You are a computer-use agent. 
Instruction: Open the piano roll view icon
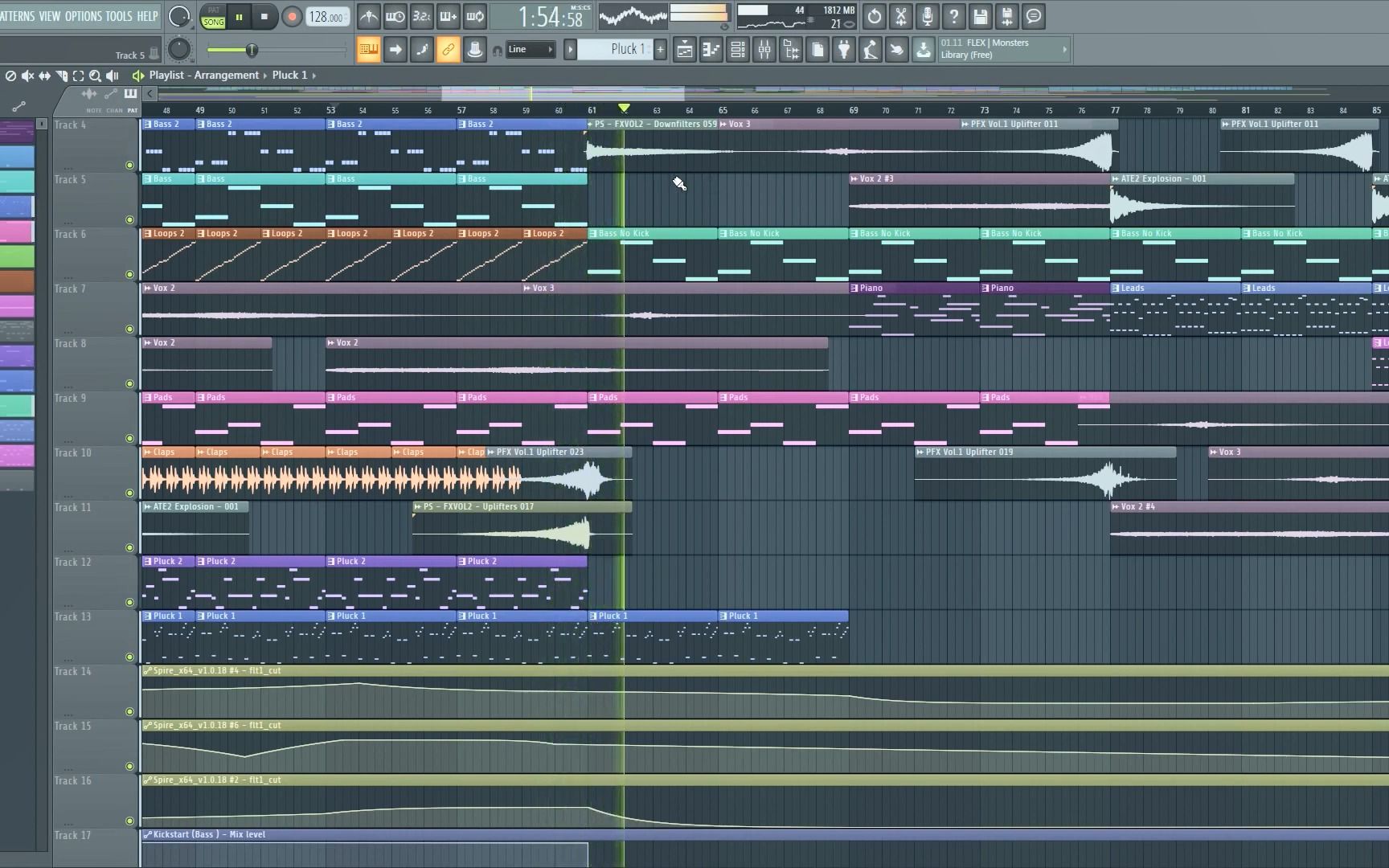click(711, 50)
